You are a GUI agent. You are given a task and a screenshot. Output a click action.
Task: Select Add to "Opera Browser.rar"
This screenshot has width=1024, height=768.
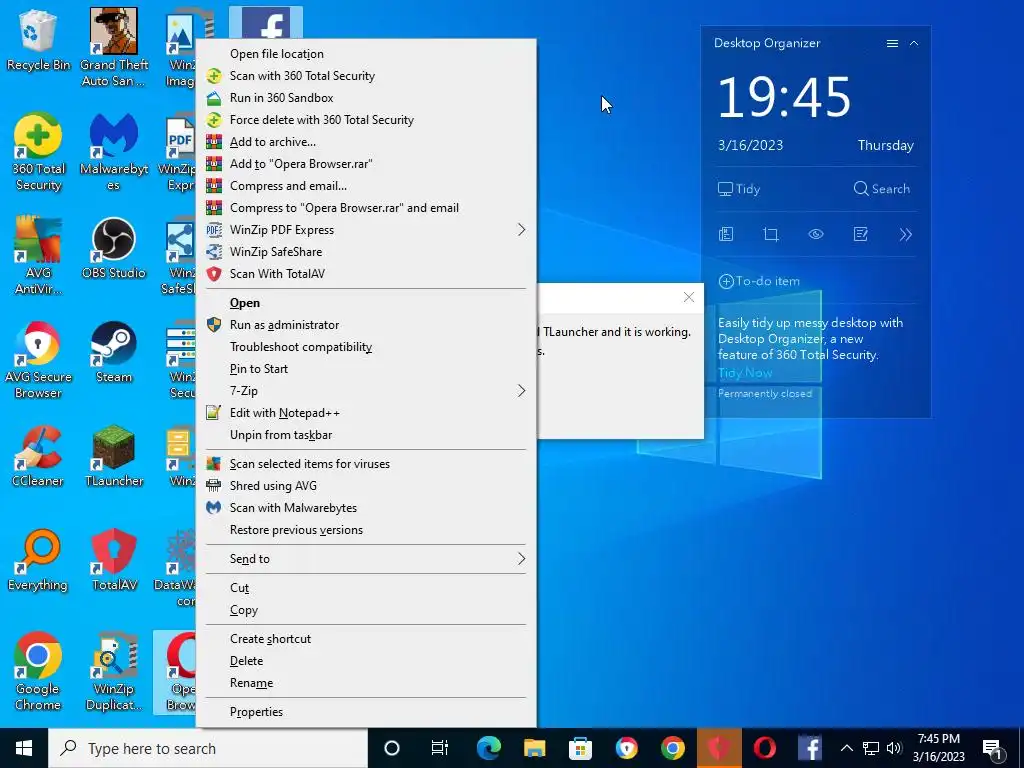(x=366, y=164)
